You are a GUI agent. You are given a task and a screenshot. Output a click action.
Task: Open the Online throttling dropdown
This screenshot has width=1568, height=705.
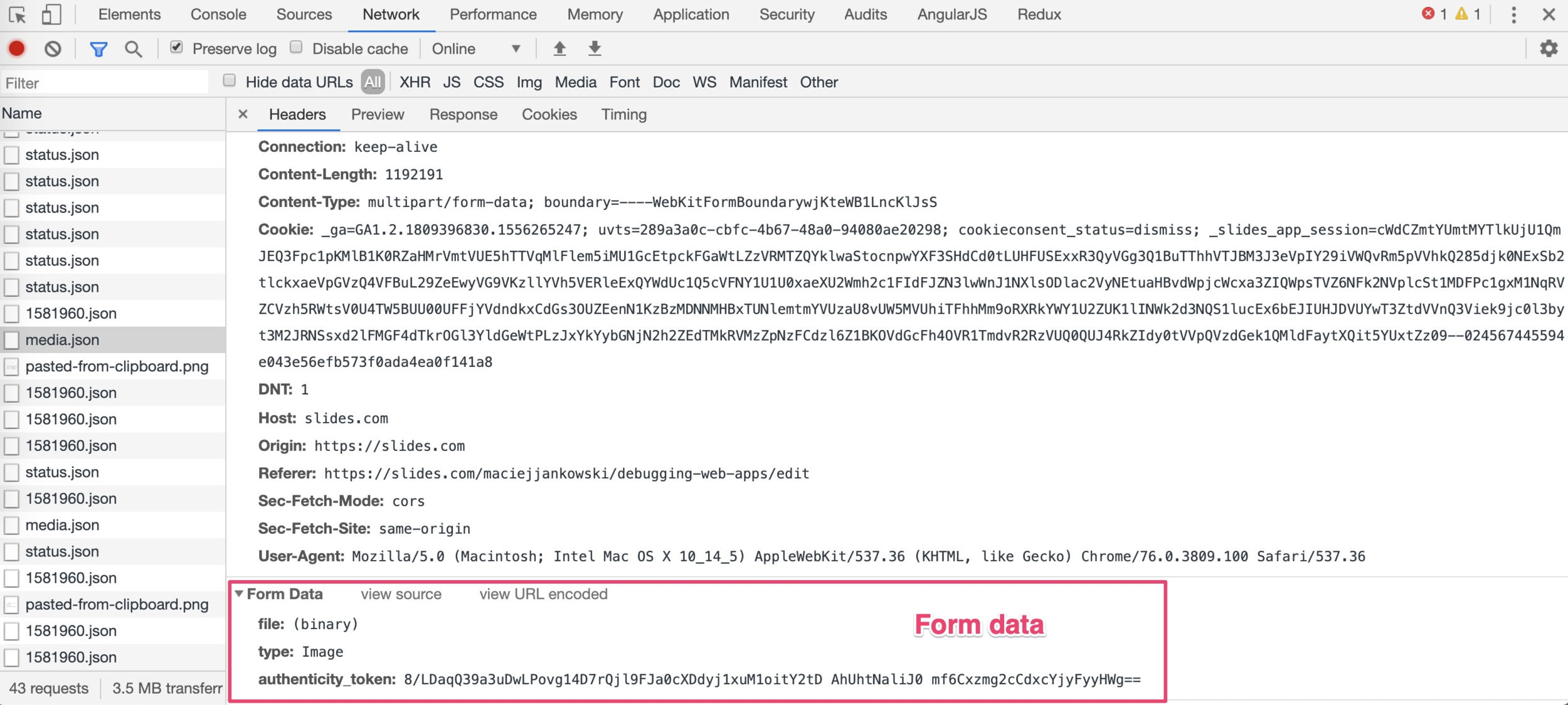(476, 49)
